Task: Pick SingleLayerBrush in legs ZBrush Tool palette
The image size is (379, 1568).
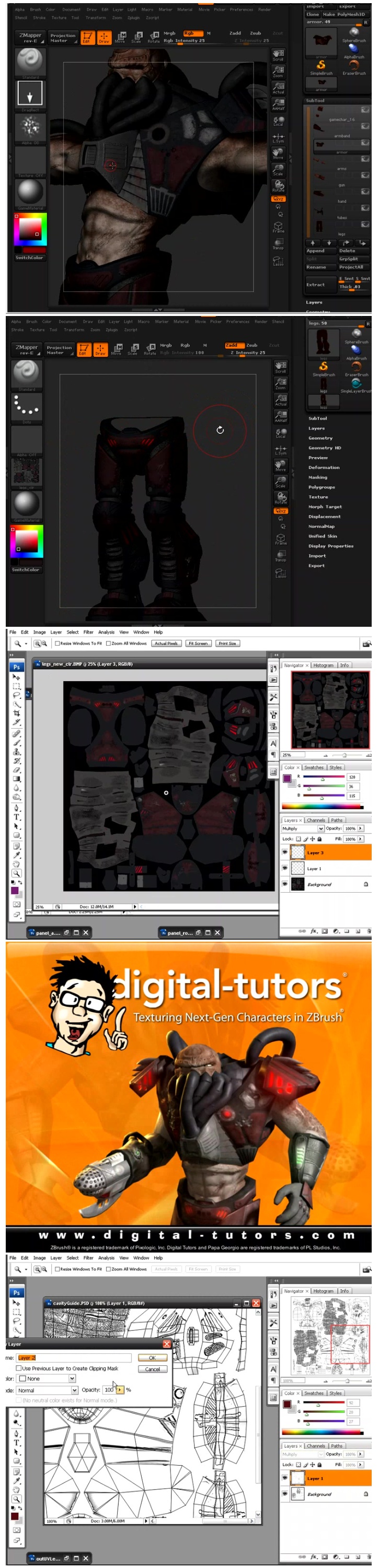Action: [356, 385]
